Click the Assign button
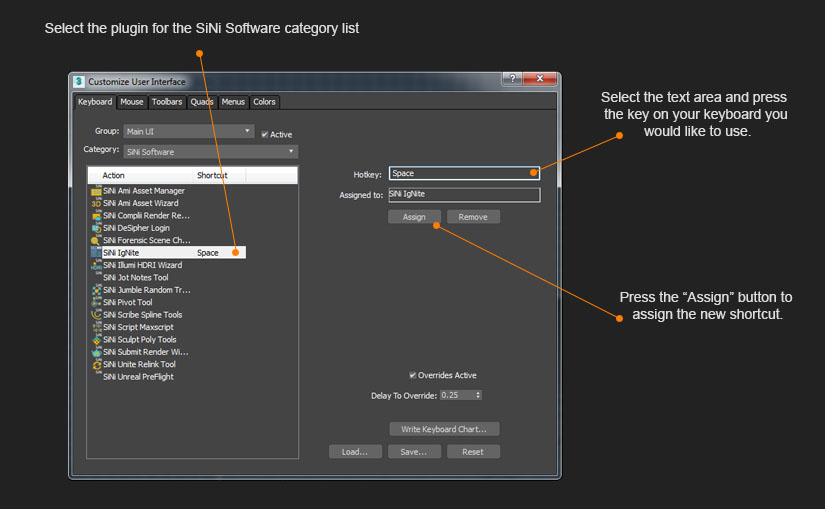This screenshot has height=509, width=825. click(414, 217)
